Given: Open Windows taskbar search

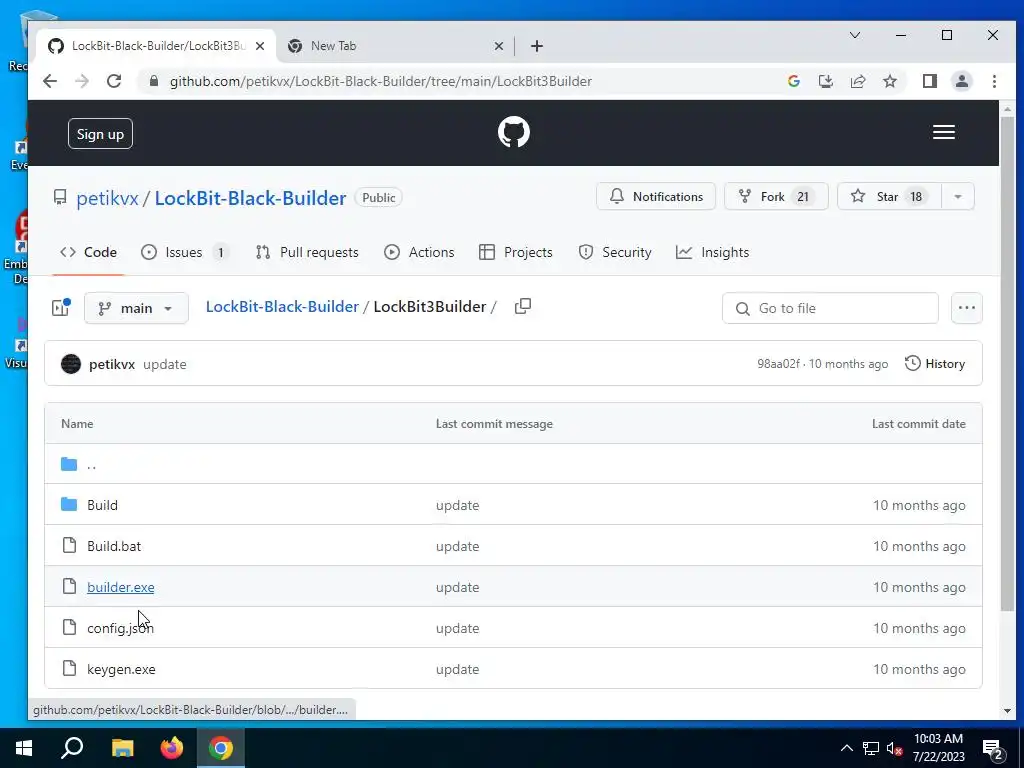Looking at the screenshot, I should (x=72, y=748).
